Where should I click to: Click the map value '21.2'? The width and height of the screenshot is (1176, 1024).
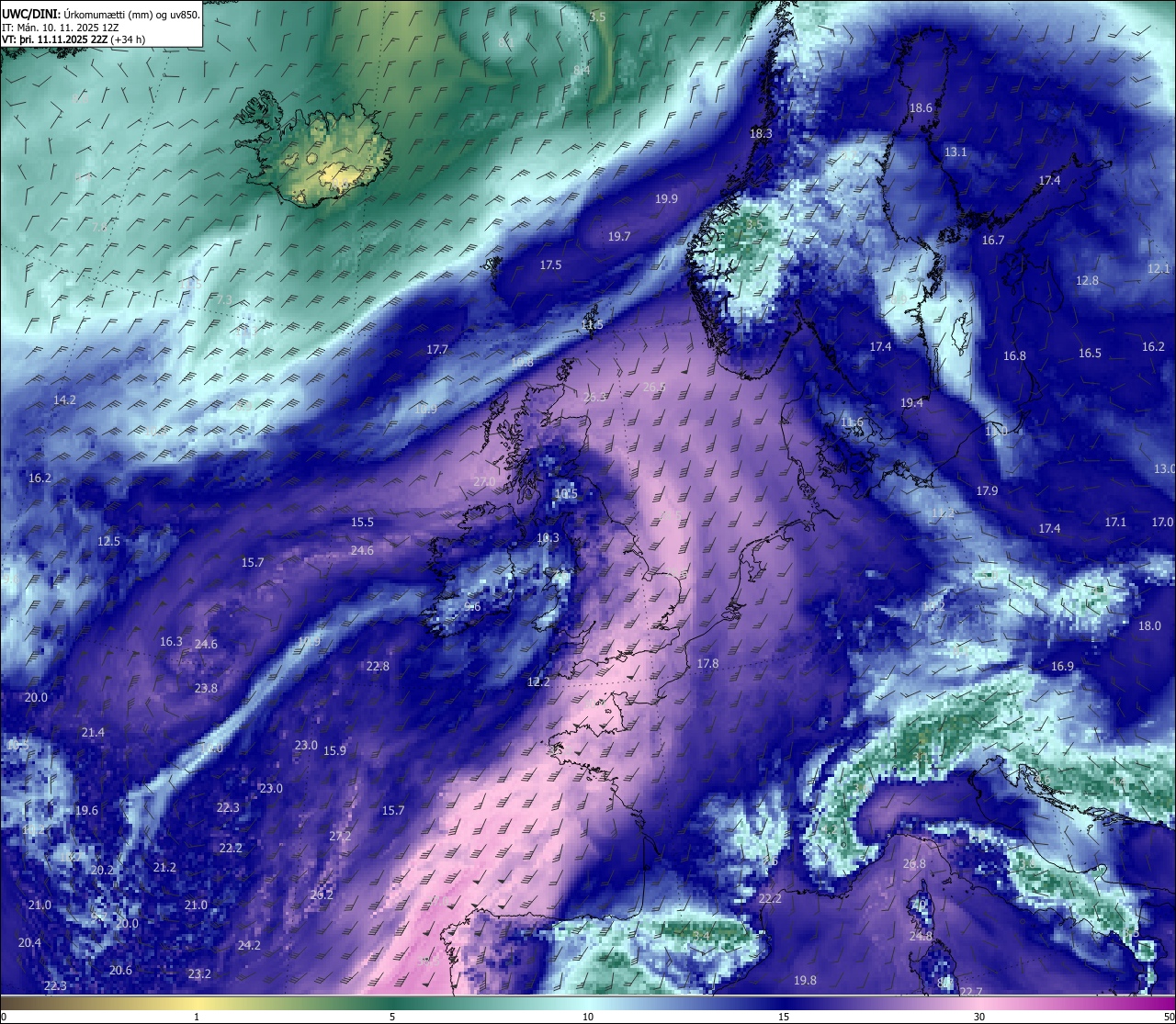pyautogui.click(x=164, y=867)
